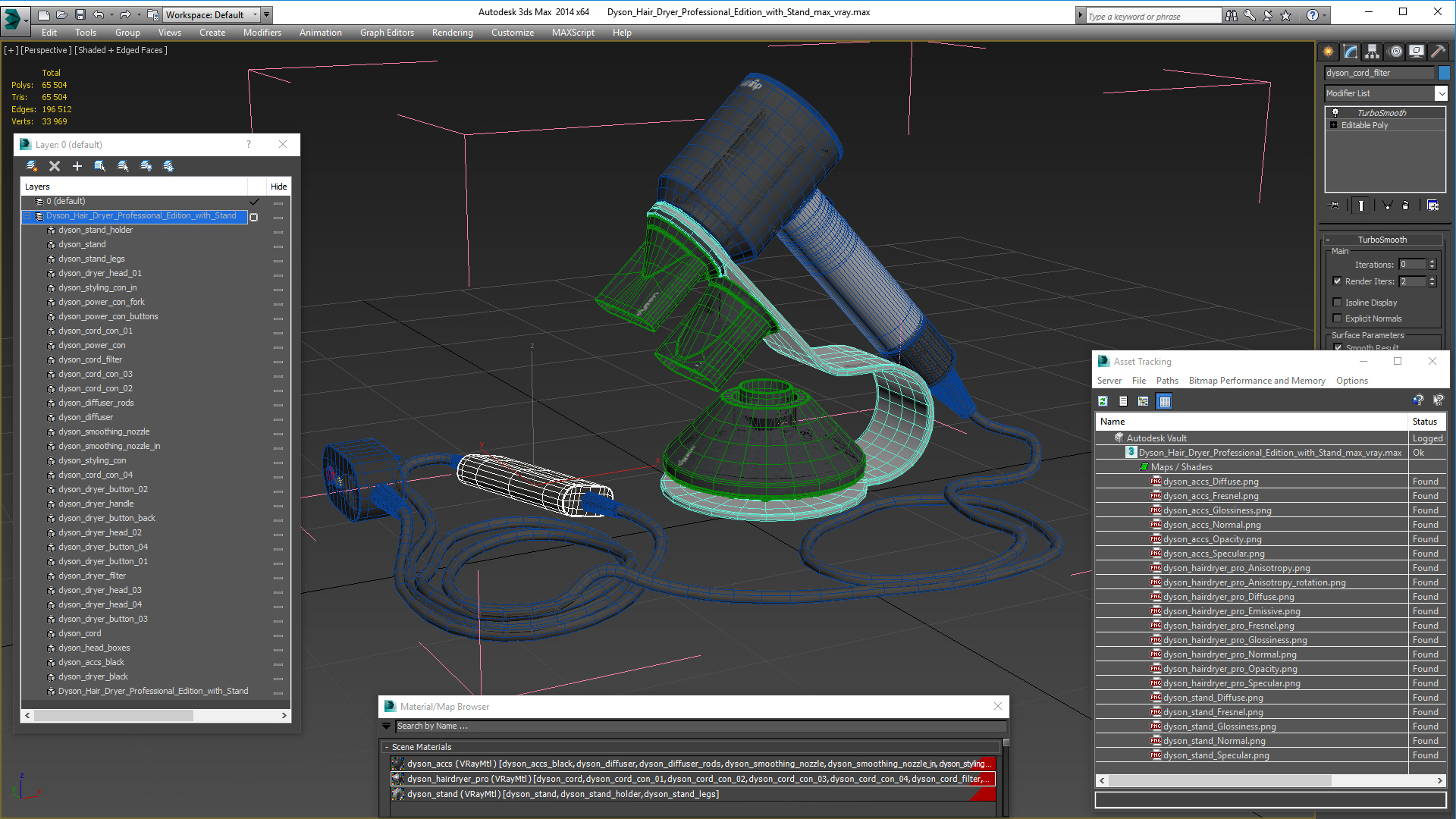The height and width of the screenshot is (819, 1456).
Task: Enable Explicit Normals checkbox
Action: click(1338, 318)
